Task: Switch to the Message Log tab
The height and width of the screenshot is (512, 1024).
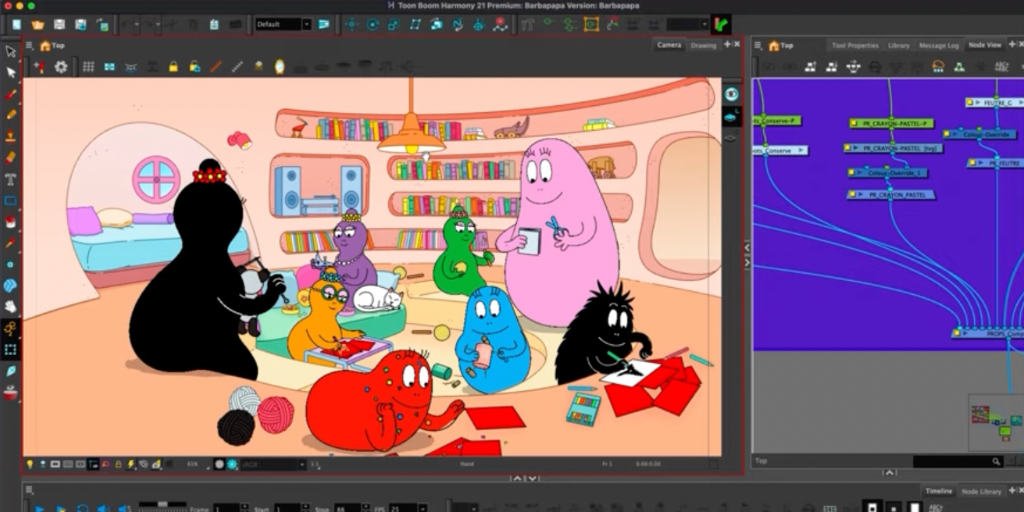Action: coord(939,46)
